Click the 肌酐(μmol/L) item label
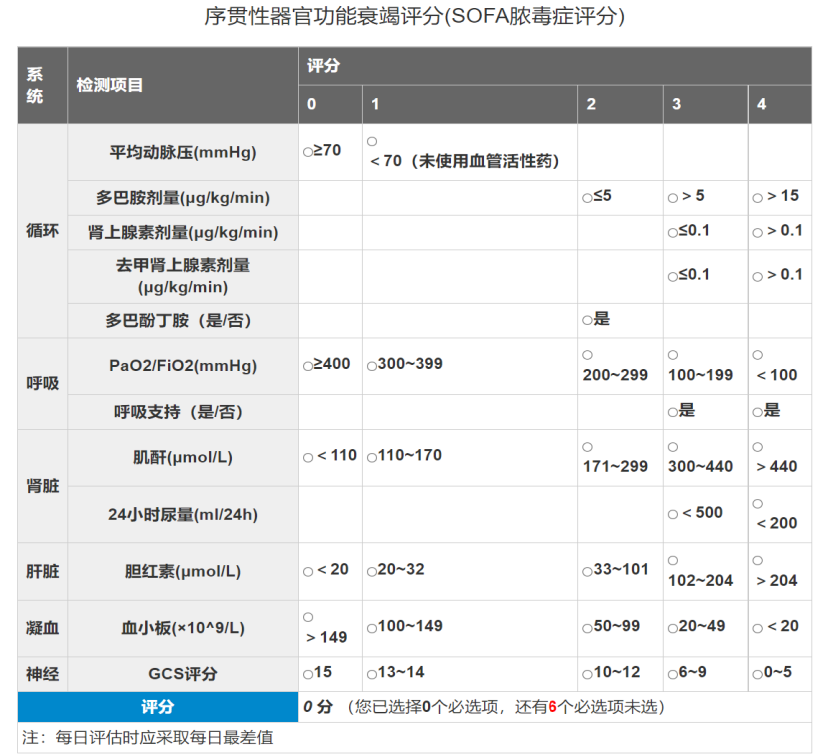This screenshot has height=754, width=829. click(x=183, y=457)
